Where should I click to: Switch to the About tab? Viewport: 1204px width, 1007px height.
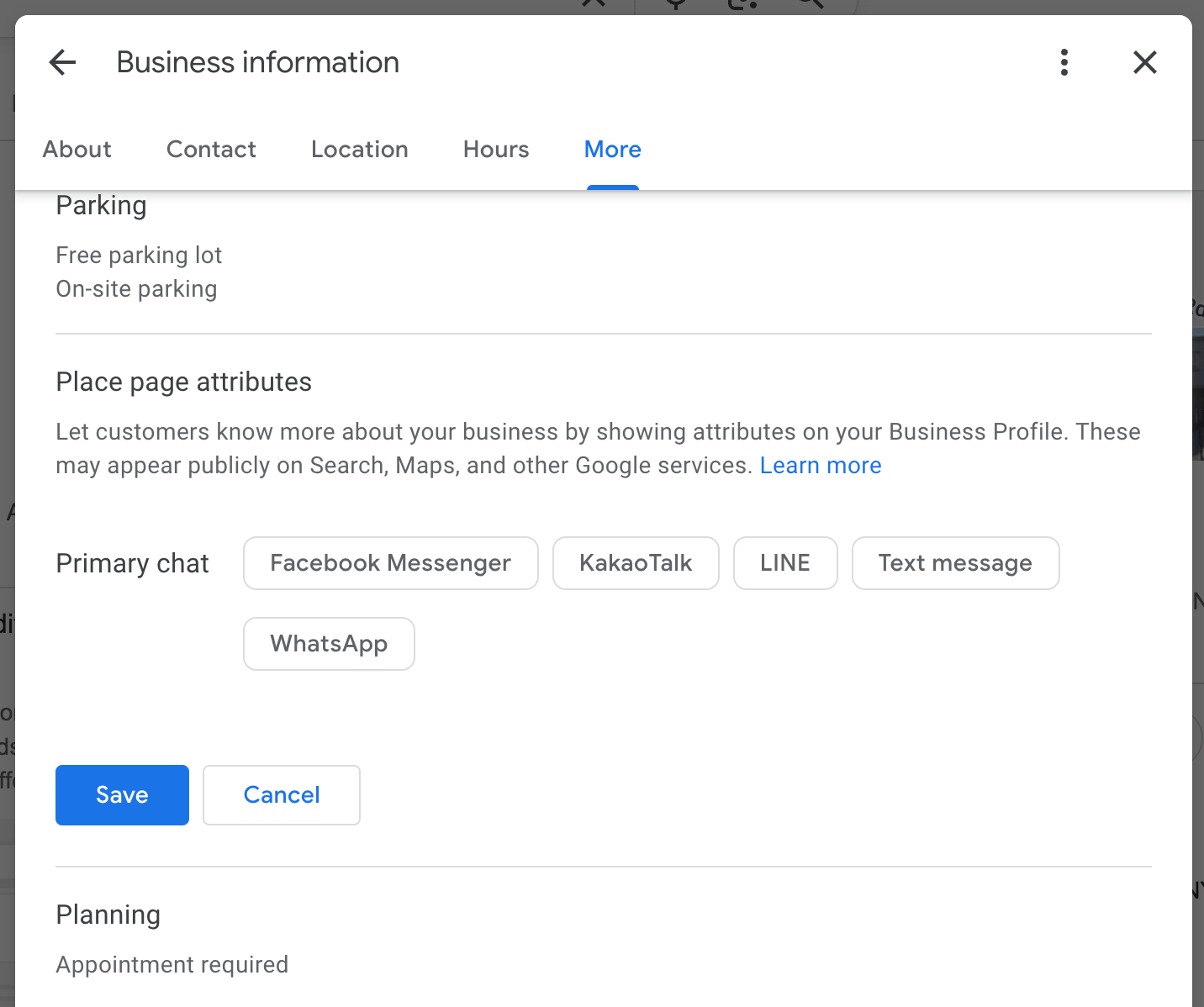(x=77, y=150)
